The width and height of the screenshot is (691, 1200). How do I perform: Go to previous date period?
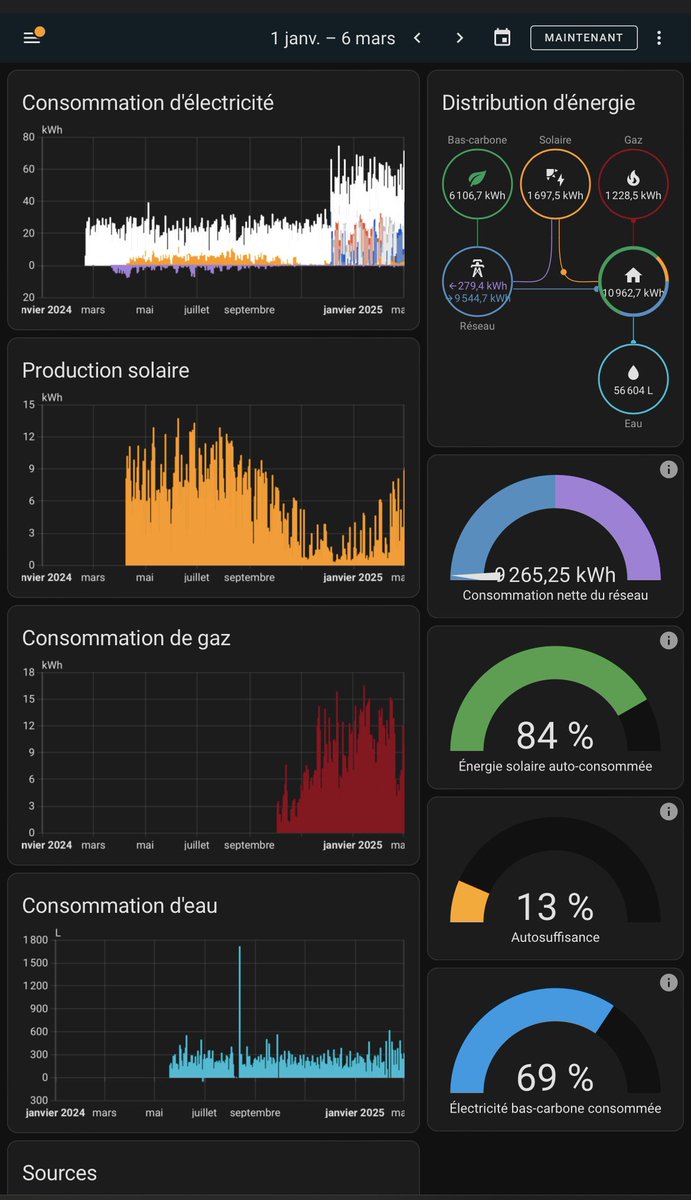tap(418, 38)
